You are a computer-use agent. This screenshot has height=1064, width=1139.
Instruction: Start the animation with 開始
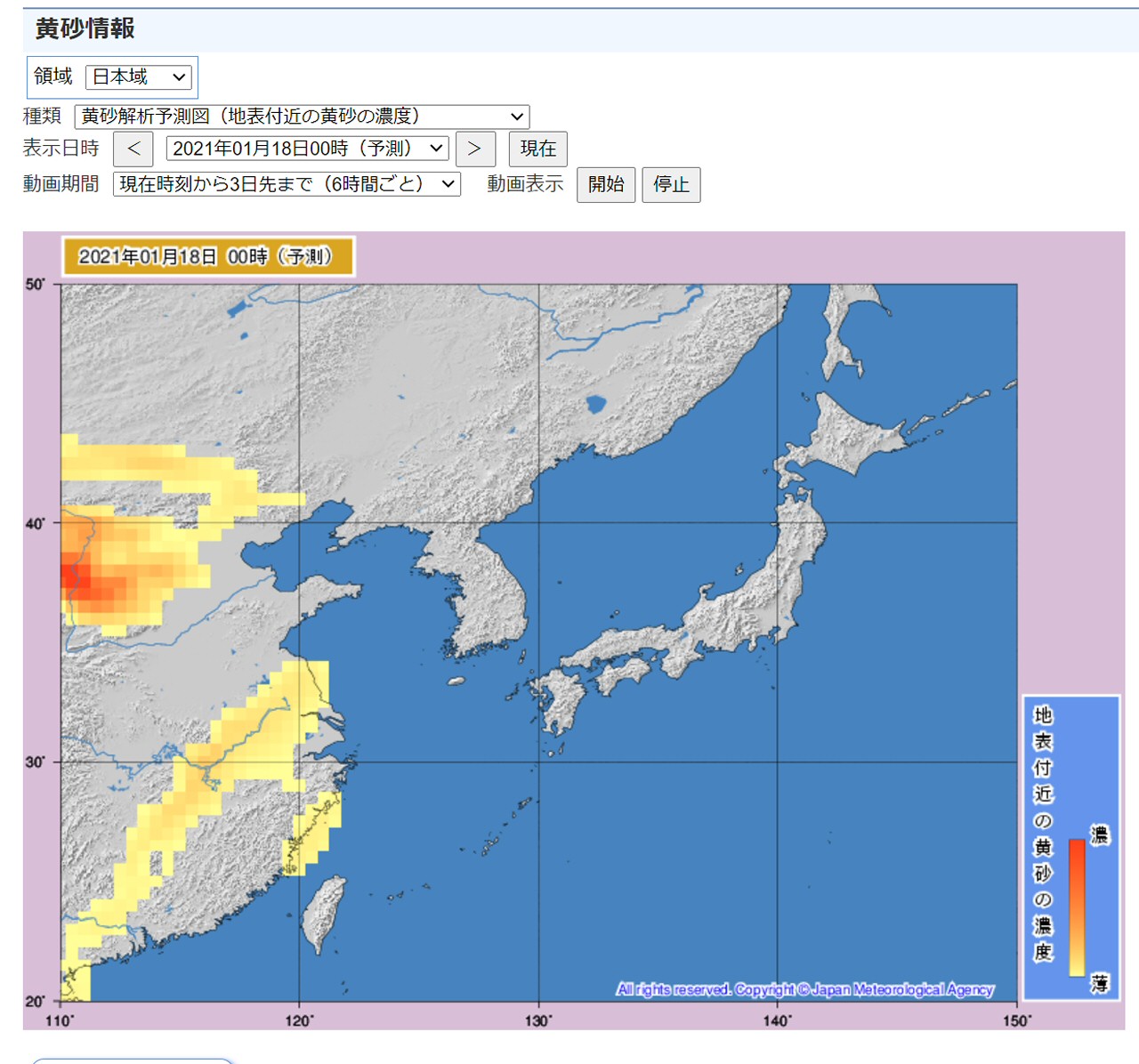click(605, 184)
